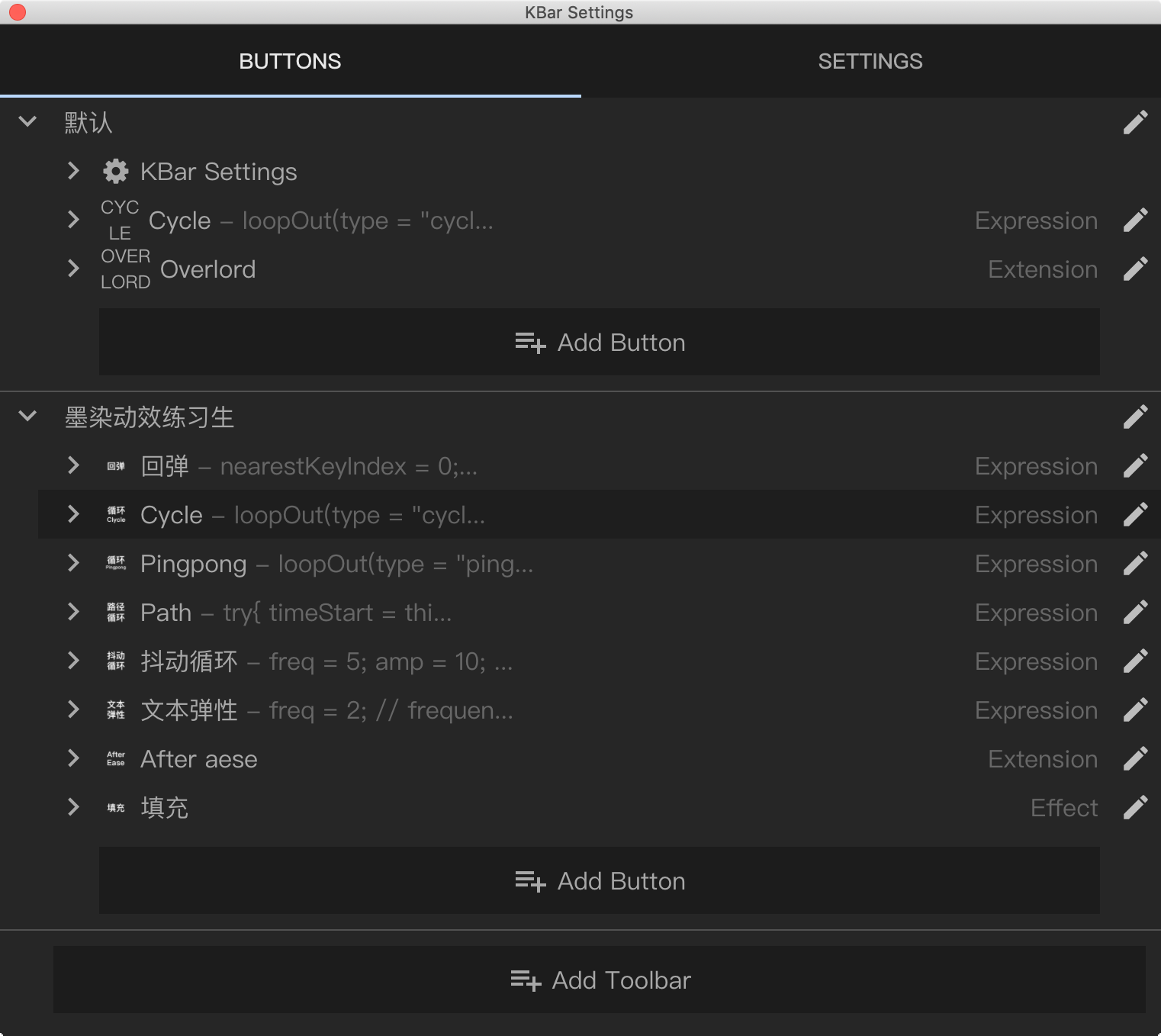1161x1036 pixels.
Task: Click the 循环 Cycle small icon
Action: tap(116, 514)
